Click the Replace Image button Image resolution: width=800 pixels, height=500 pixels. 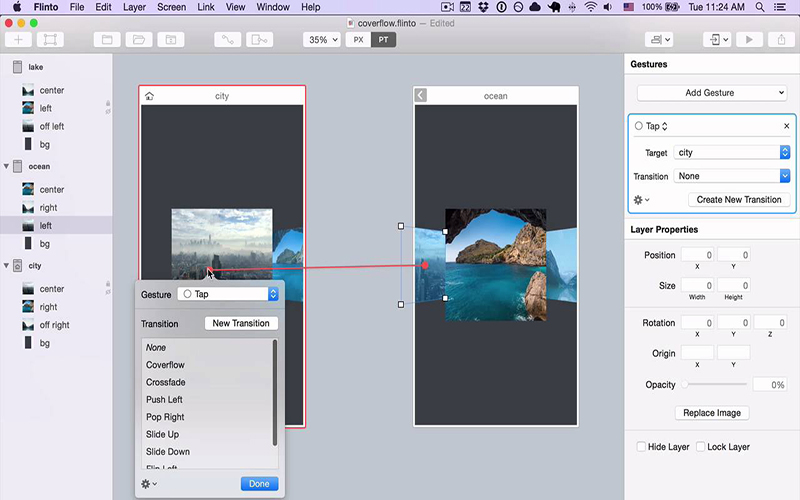(712, 413)
